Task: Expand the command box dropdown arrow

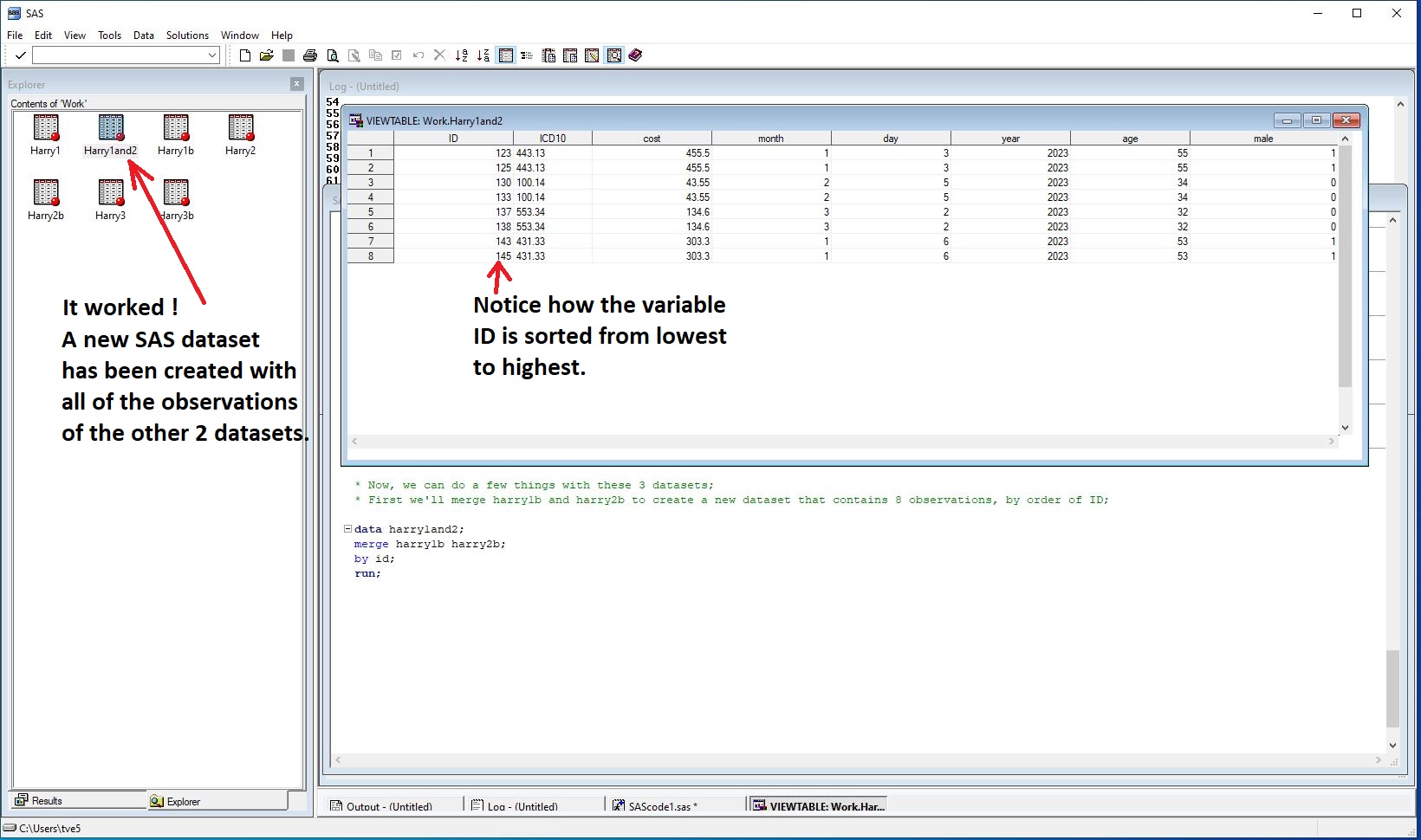Action: [212, 55]
